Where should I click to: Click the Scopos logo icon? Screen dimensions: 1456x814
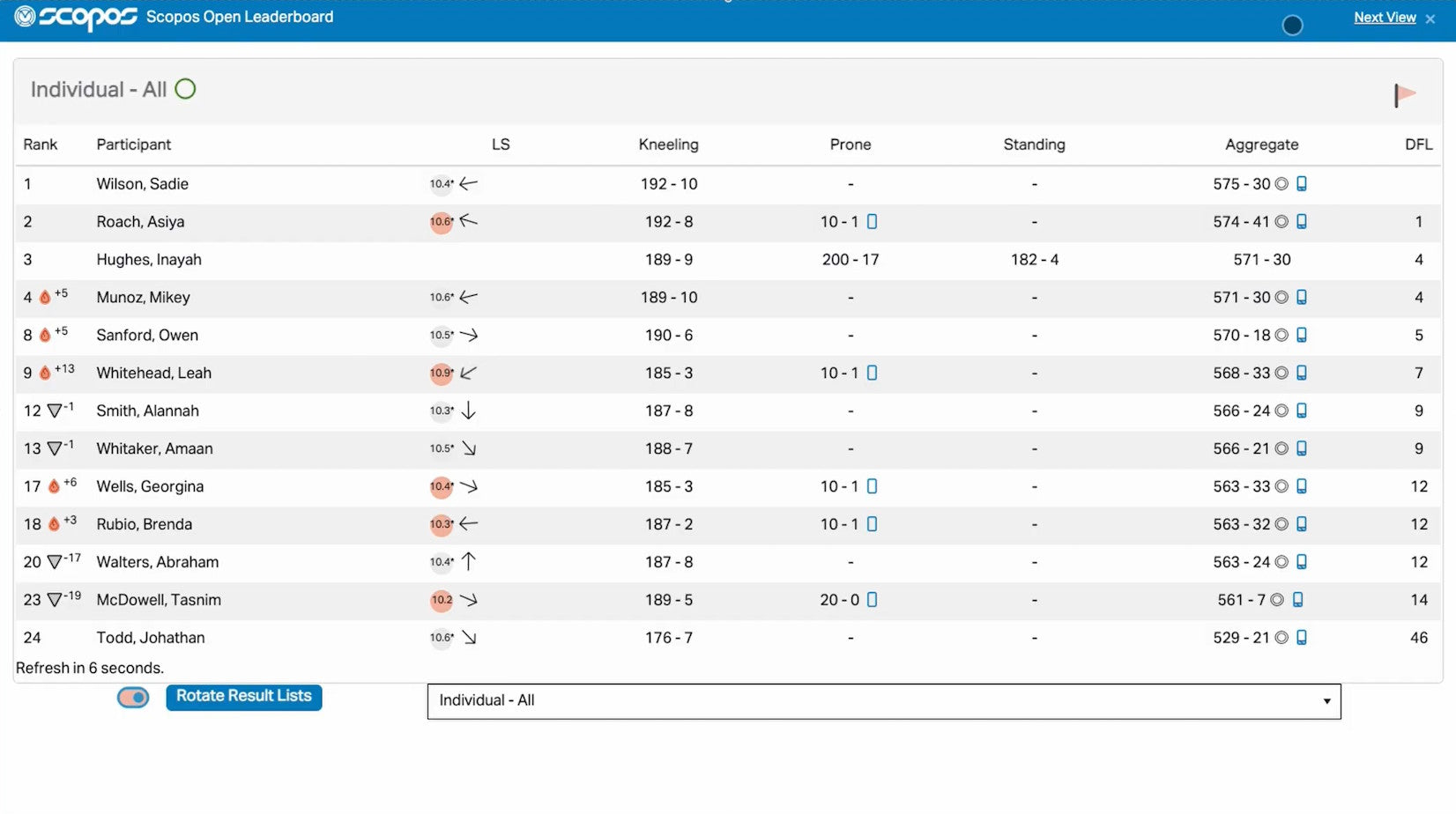click(x=25, y=17)
